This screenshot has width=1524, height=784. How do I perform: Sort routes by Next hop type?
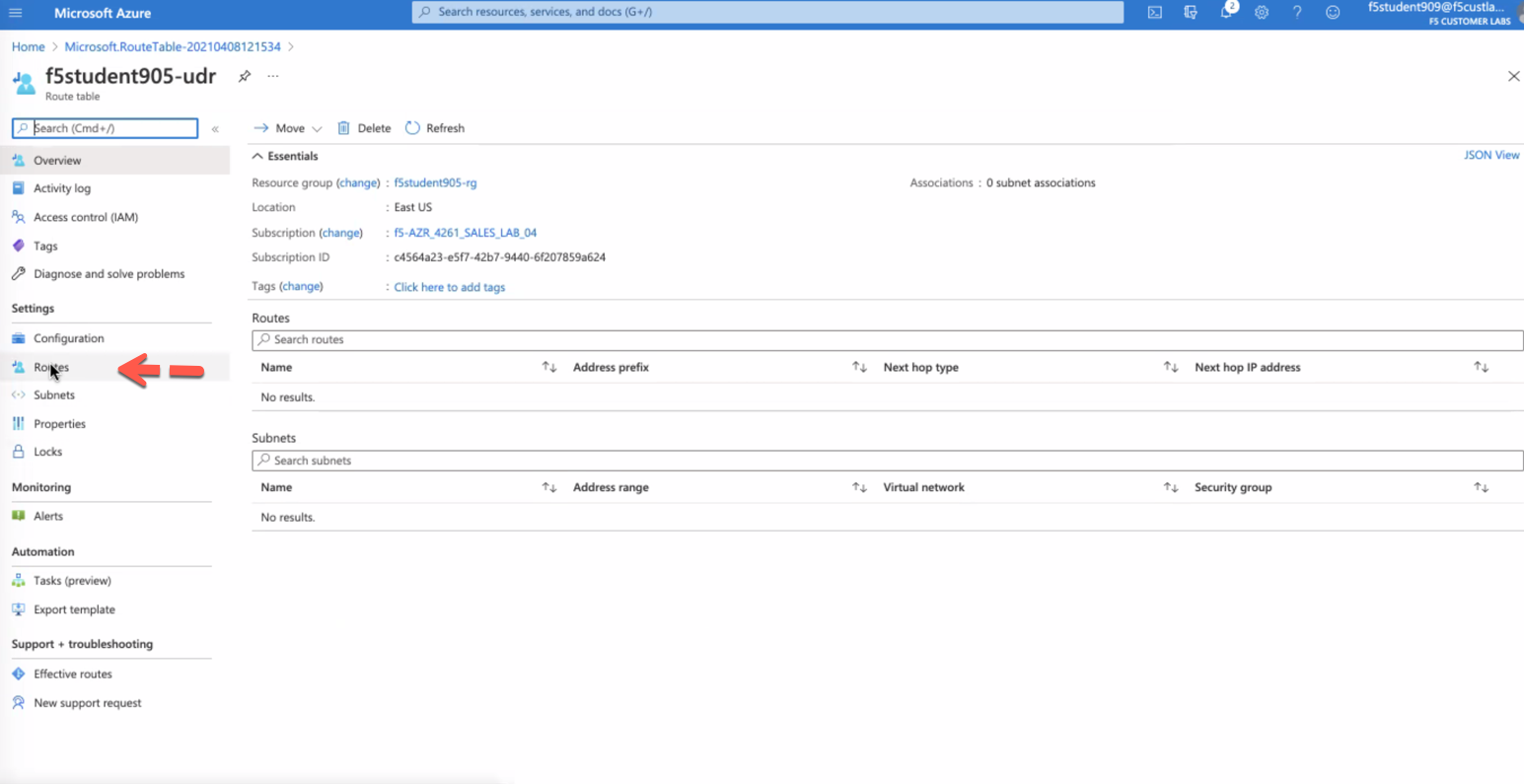click(x=1171, y=367)
